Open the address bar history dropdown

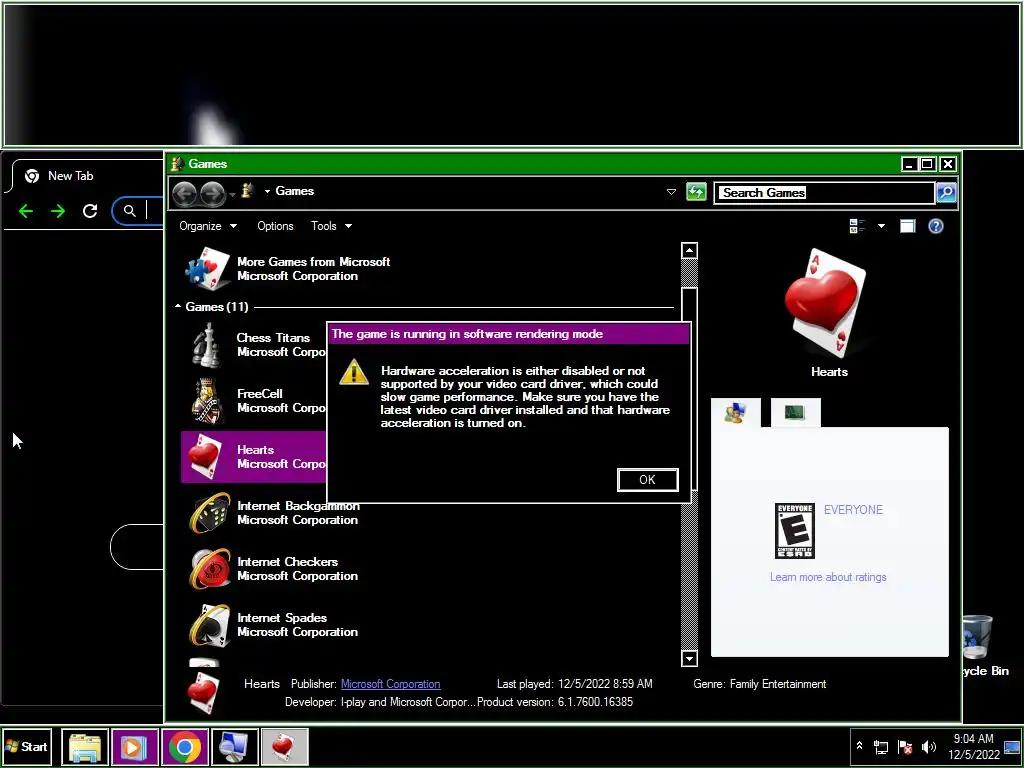(671, 192)
